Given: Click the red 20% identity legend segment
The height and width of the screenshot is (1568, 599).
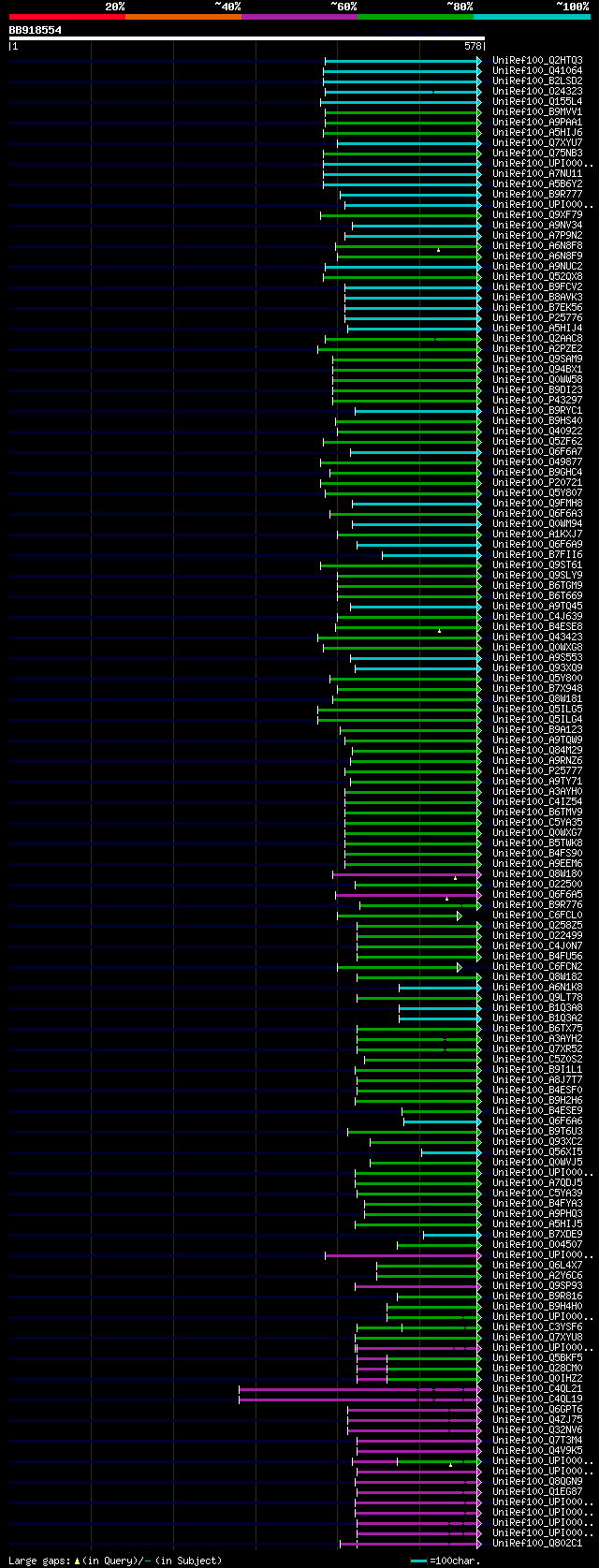Looking at the screenshot, I should coord(66,17).
